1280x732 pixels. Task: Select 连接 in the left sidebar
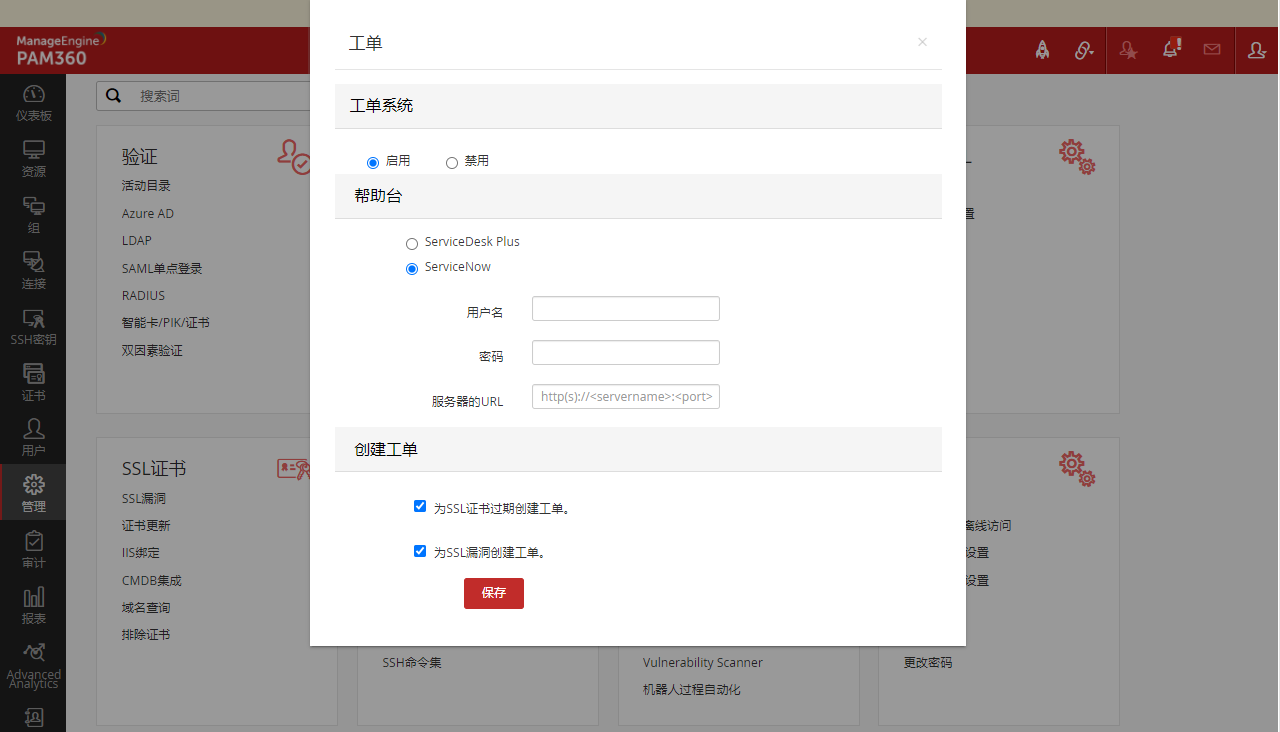tap(33, 271)
